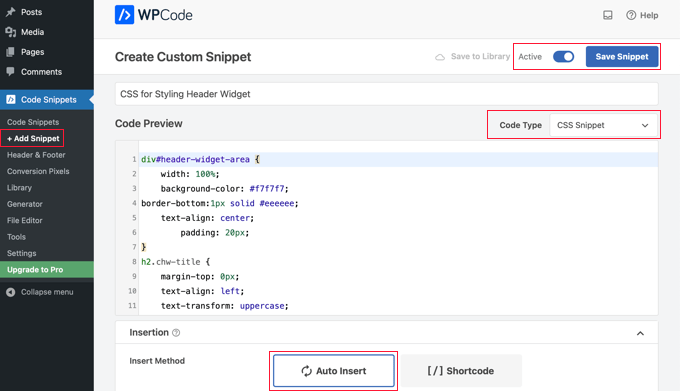Click the text-transform: uppercase line
The height and width of the screenshot is (391, 680).
tap(225, 306)
